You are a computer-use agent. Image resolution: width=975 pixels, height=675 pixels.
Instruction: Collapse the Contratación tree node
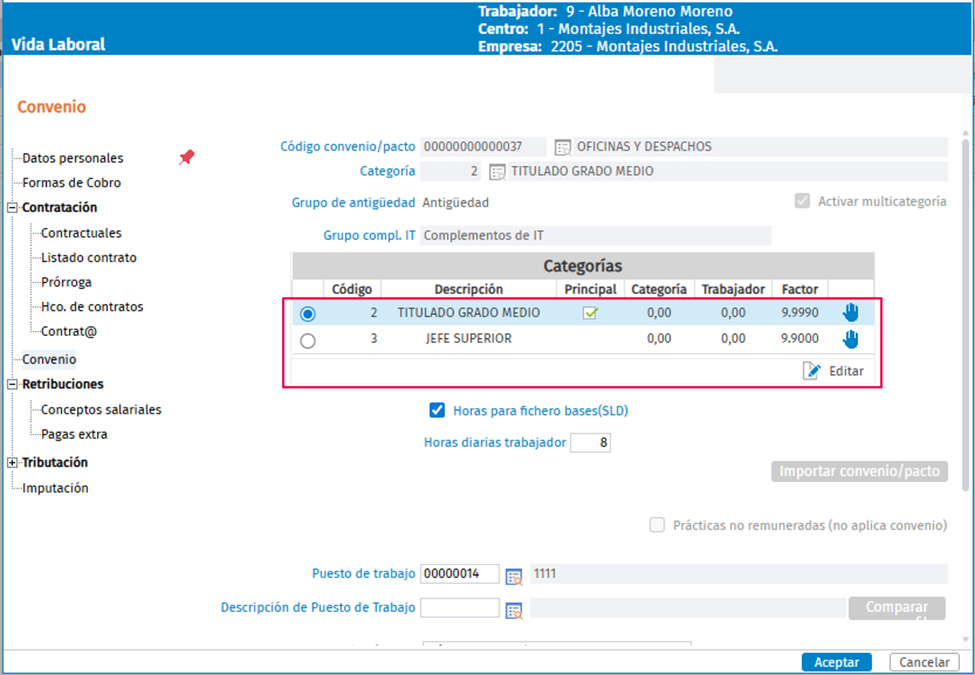coord(12,208)
